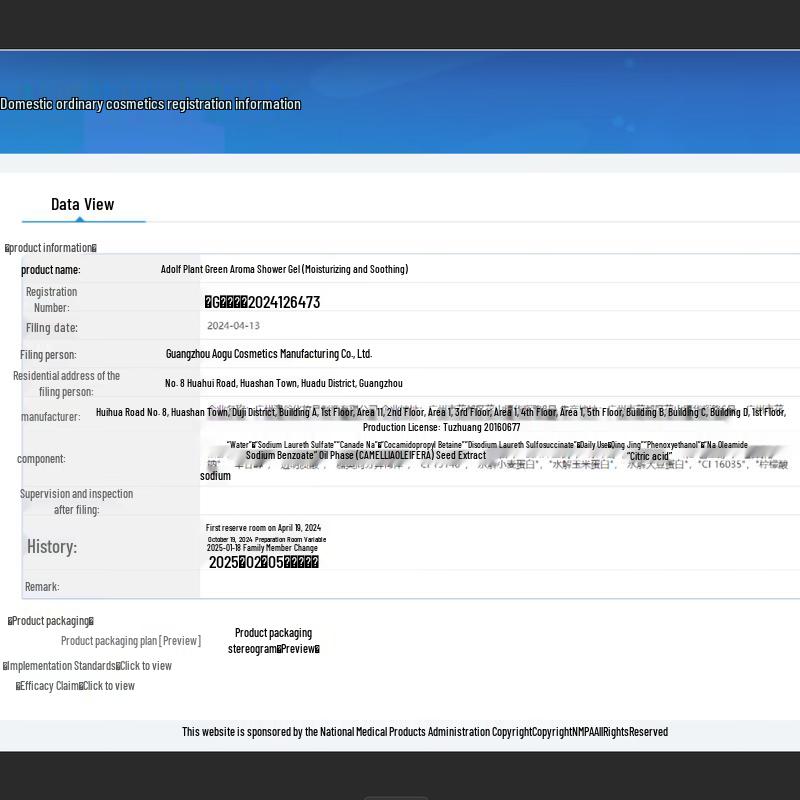
Task: Click the Sodium Benzoate component entry
Action: click(x=280, y=455)
